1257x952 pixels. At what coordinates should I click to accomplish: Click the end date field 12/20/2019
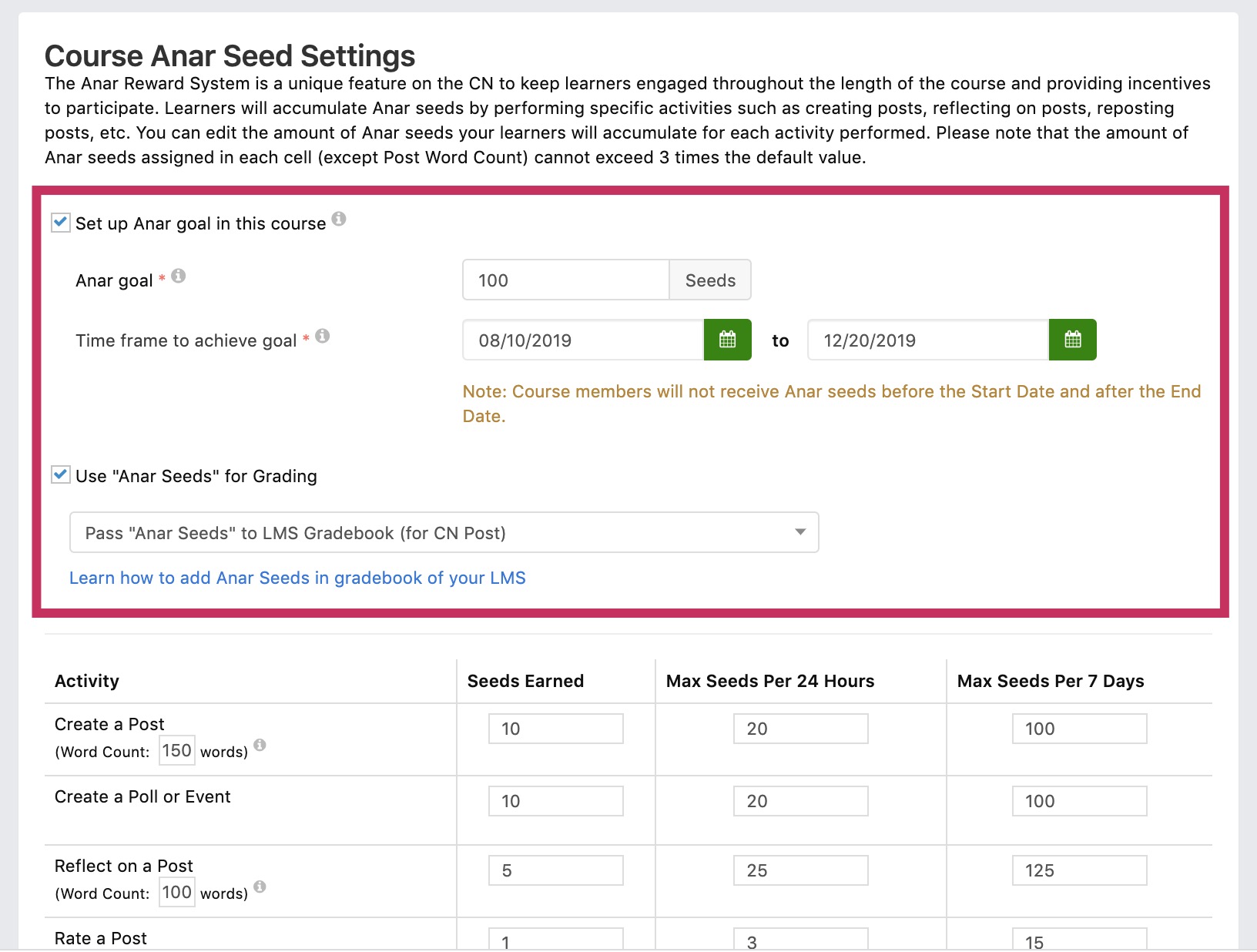928,340
